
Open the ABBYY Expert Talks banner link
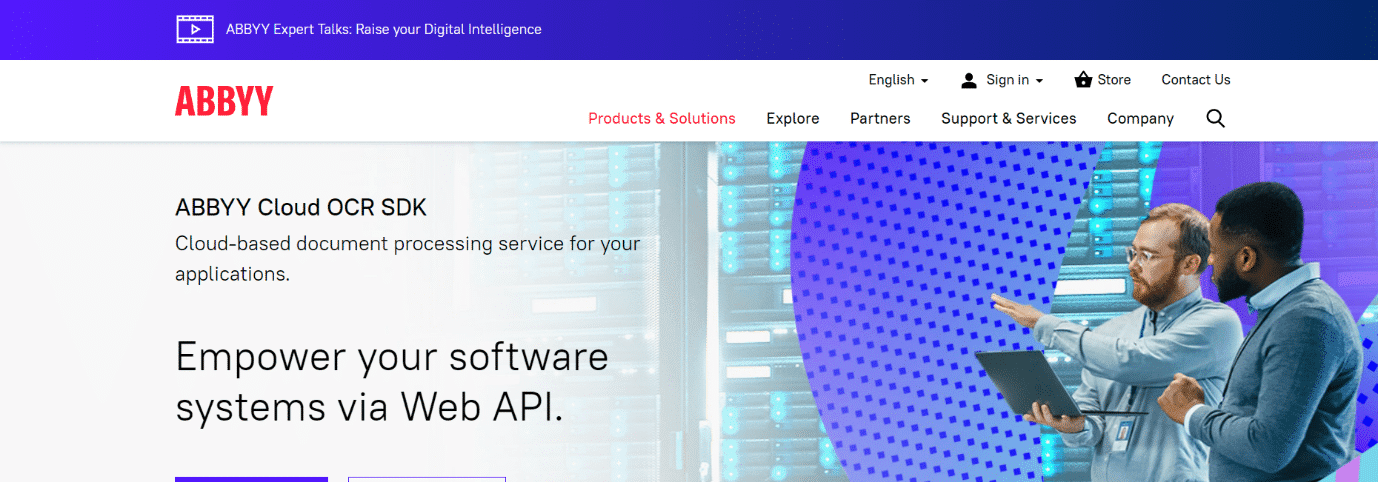pyautogui.click(x=384, y=30)
